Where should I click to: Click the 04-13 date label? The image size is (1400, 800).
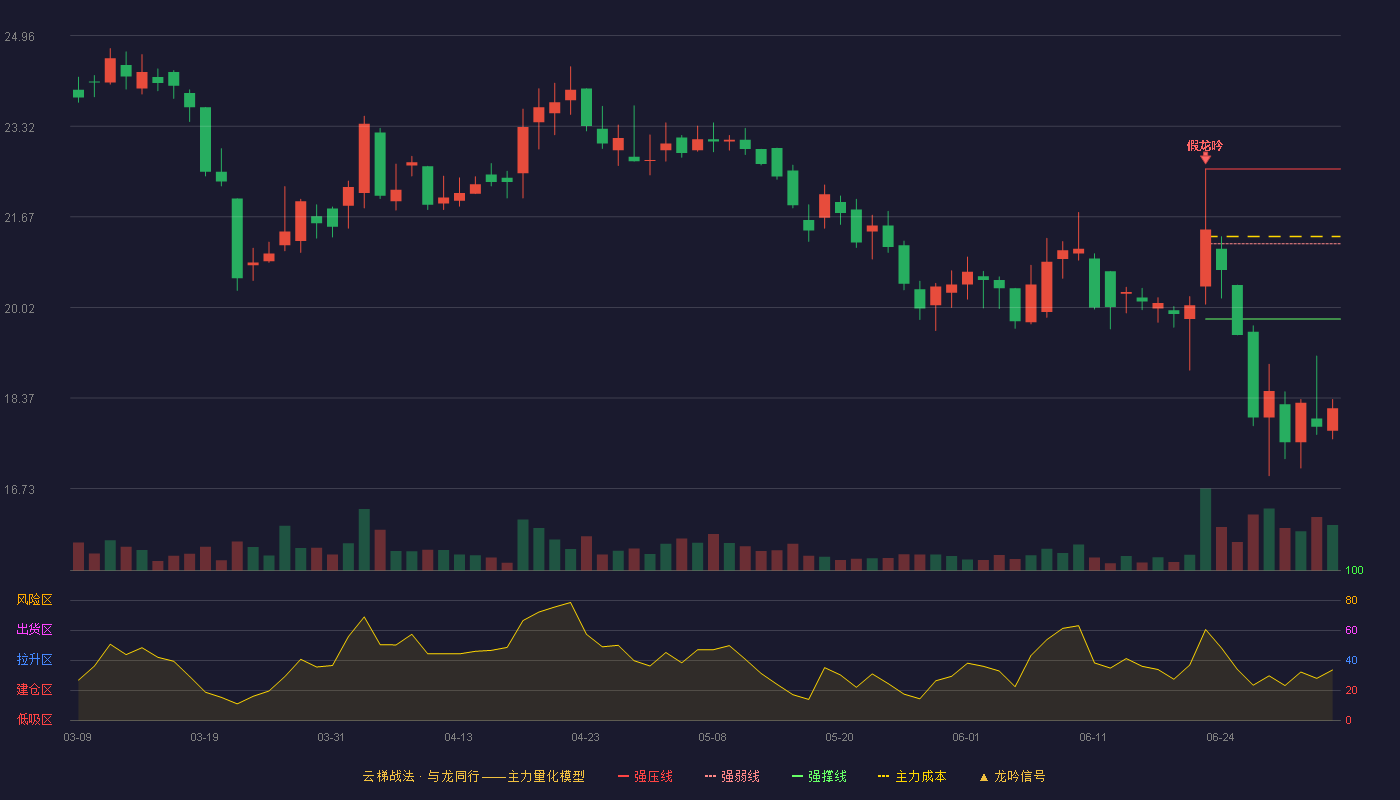pos(458,737)
